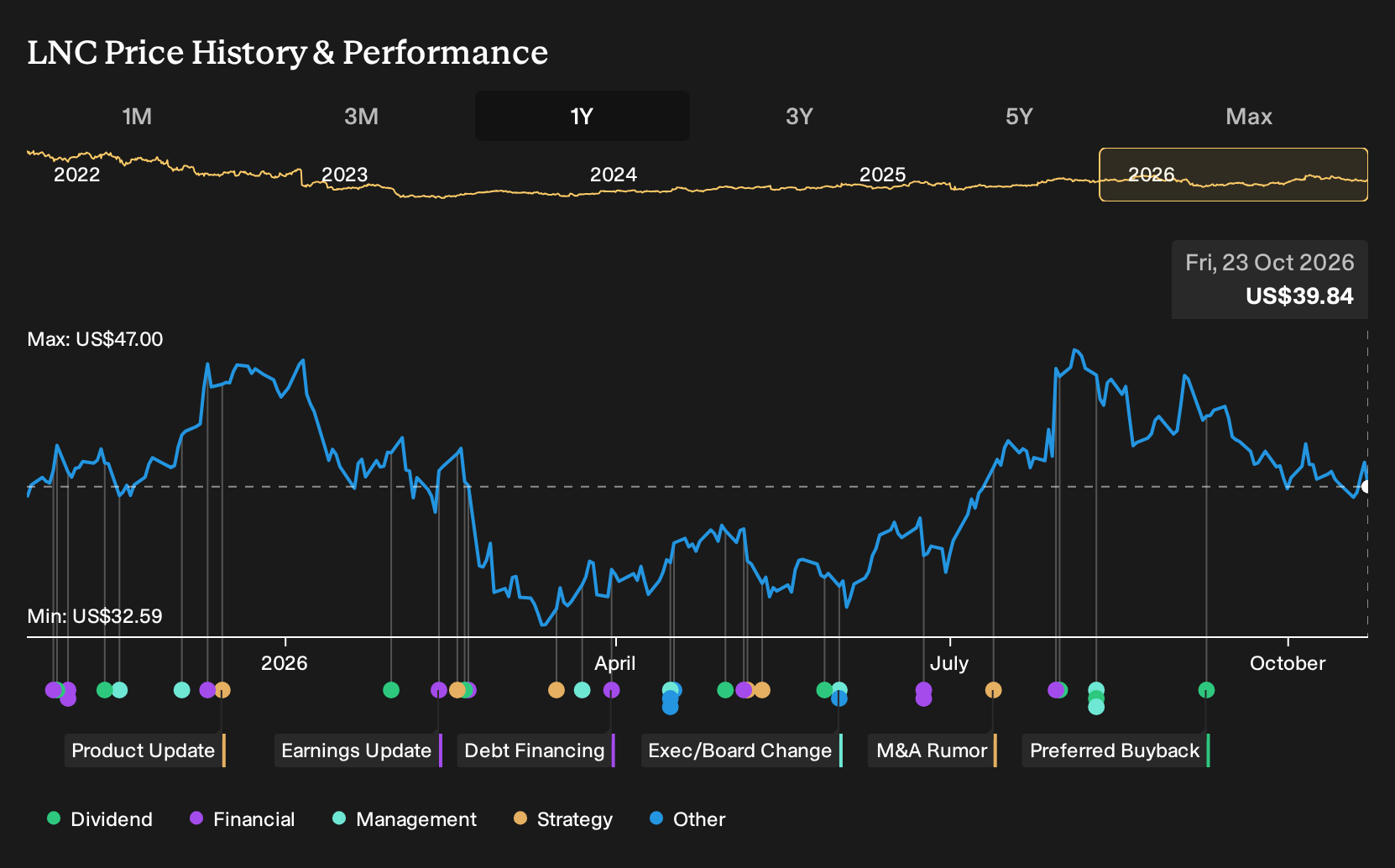This screenshot has width=1395, height=868.
Task: Click the Product Update event label
Action: [144, 750]
